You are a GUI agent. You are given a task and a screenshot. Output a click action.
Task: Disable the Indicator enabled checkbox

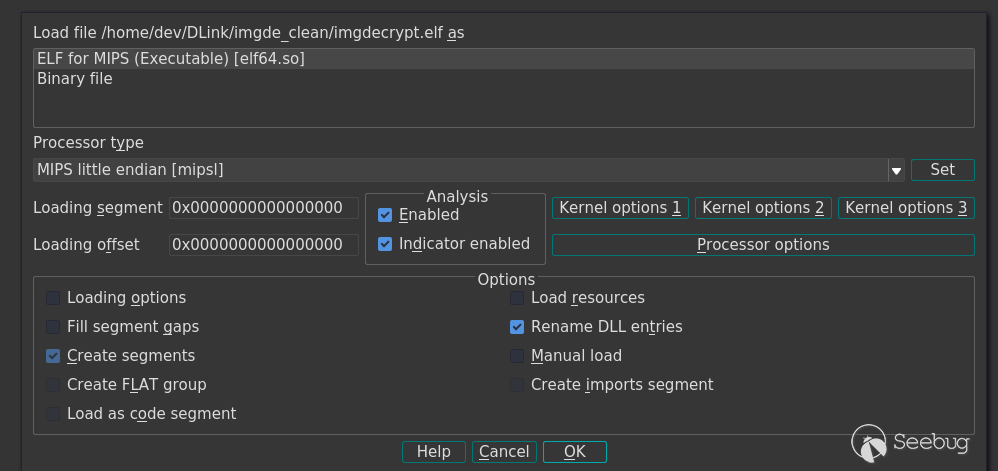pos(385,244)
